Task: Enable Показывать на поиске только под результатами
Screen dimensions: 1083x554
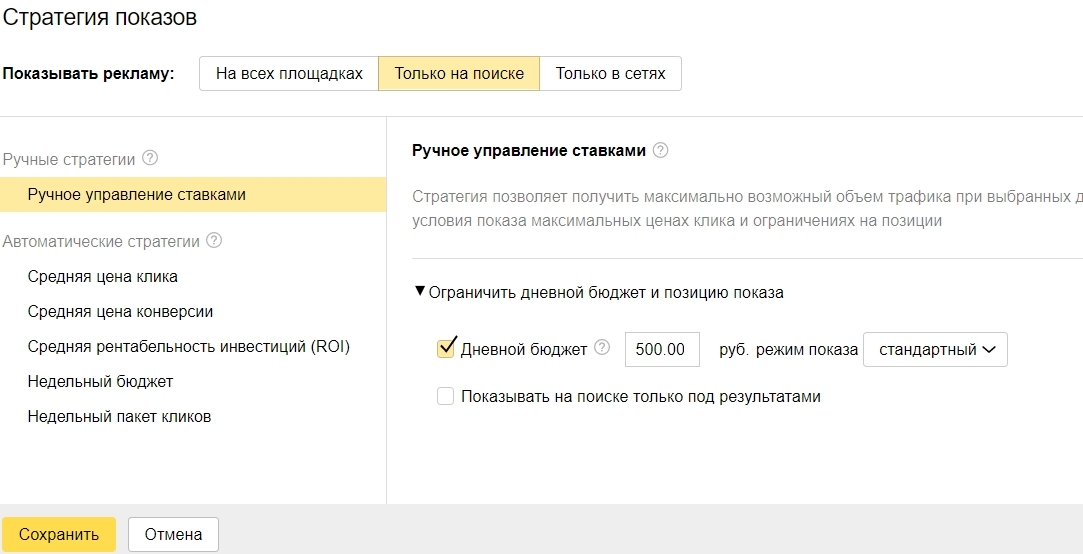Action: 446,396
